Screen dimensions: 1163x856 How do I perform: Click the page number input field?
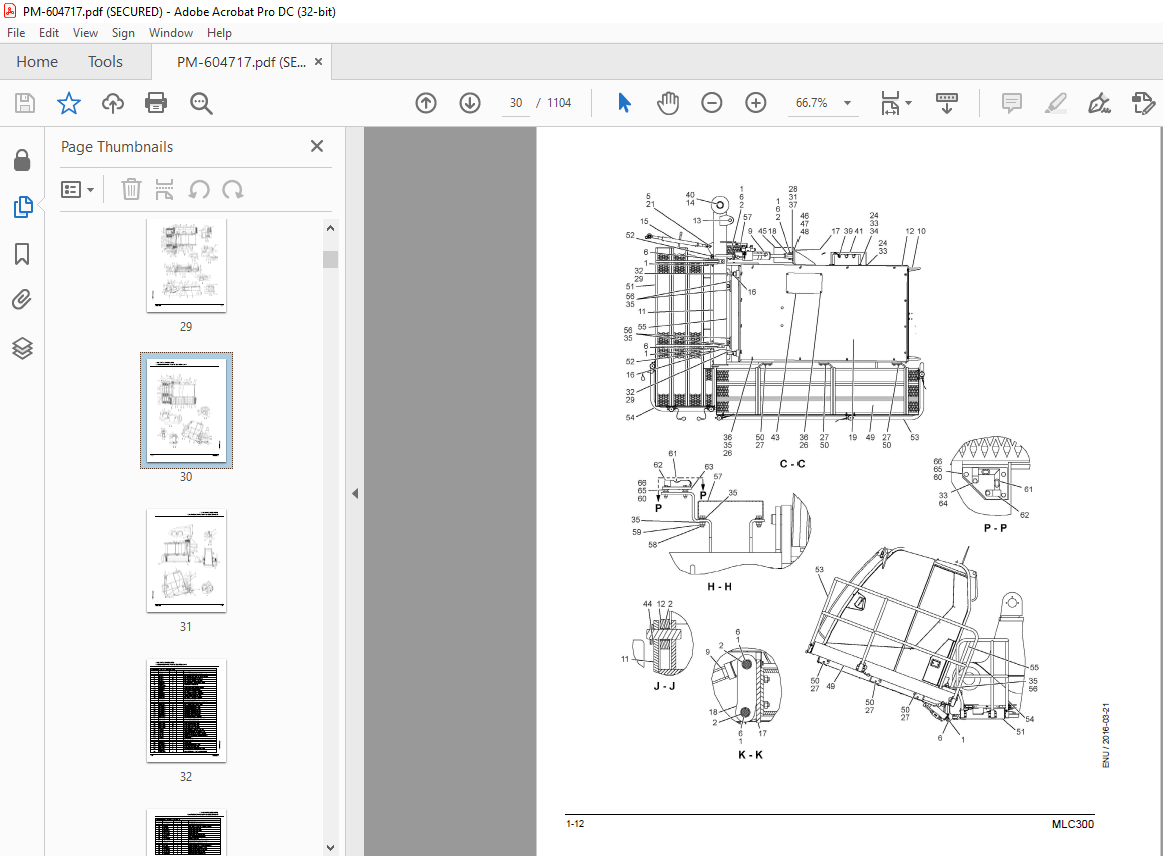[516, 103]
